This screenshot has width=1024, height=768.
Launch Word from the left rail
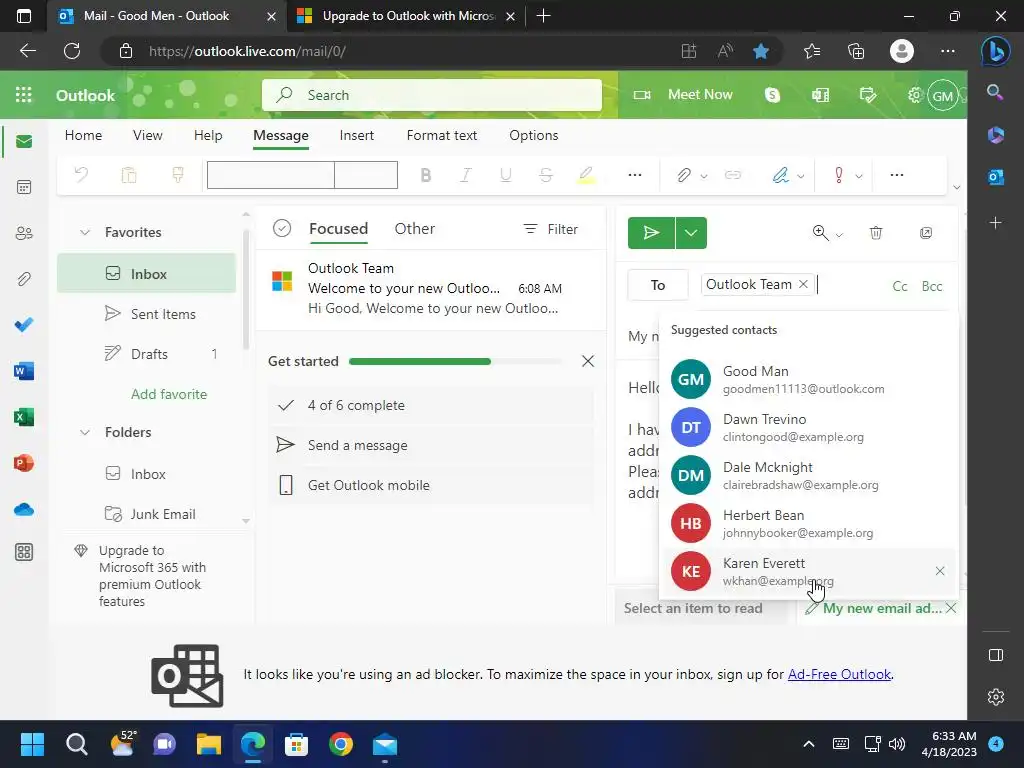coord(24,371)
